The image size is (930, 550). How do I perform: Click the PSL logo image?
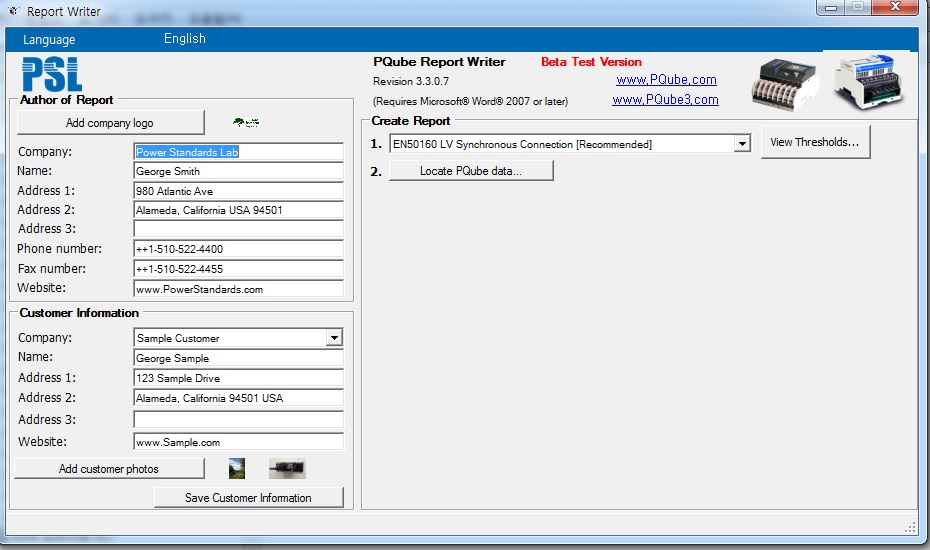coord(52,74)
